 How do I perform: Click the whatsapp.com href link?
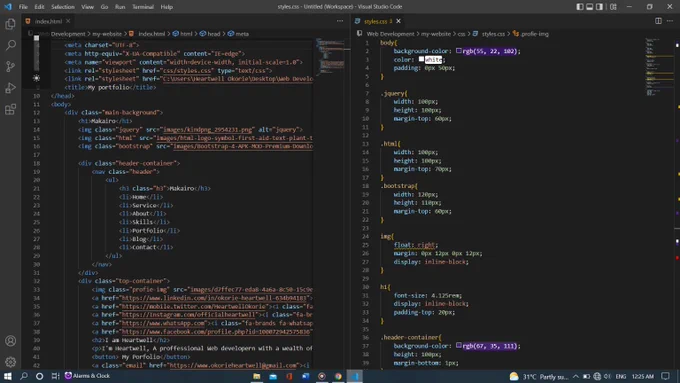pyautogui.click(x=163, y=323)
